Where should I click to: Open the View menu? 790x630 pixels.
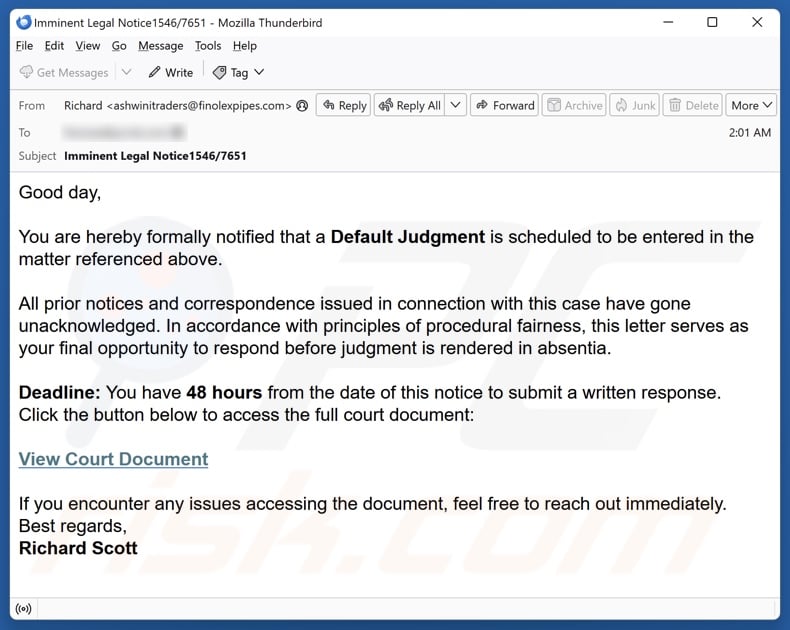click(88, 46)
